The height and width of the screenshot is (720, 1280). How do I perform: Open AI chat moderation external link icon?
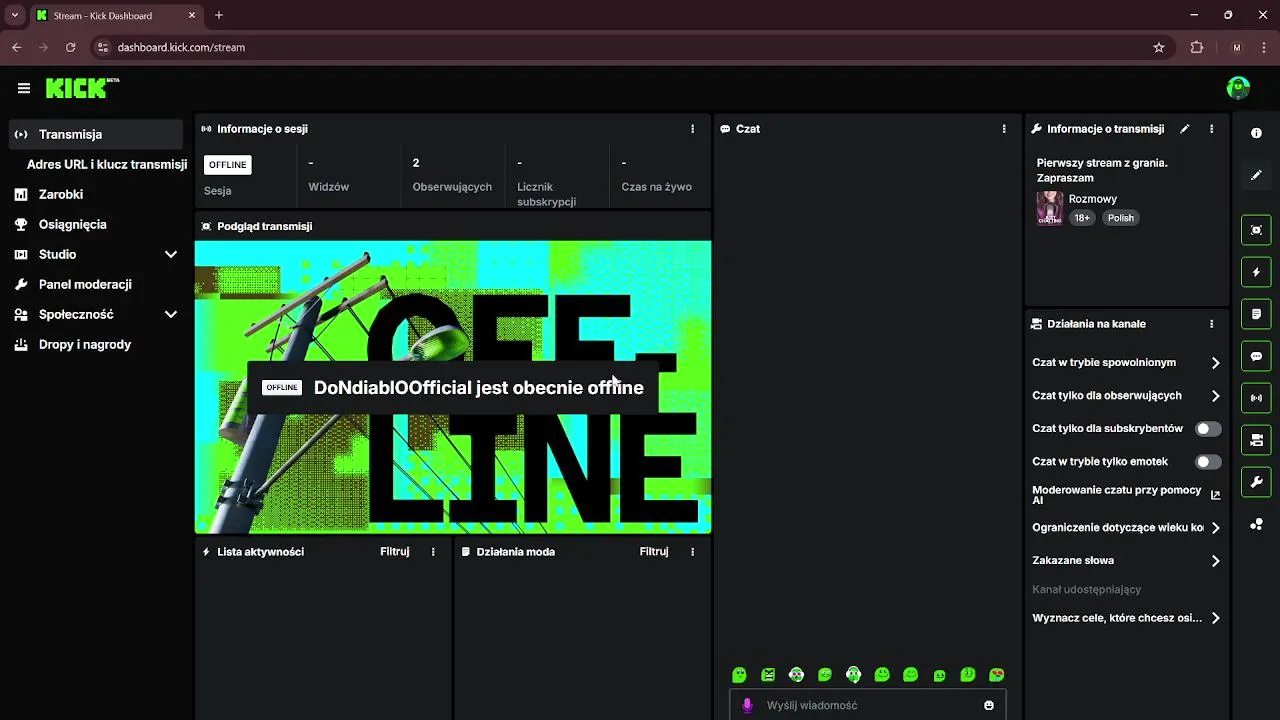(x=1216, y=495)
